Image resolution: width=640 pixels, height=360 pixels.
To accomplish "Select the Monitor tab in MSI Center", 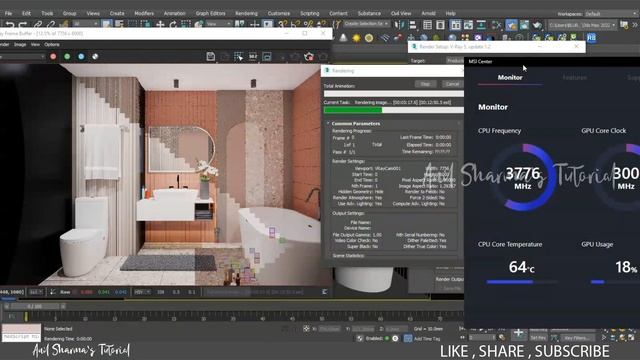I will tap(510, 78).
